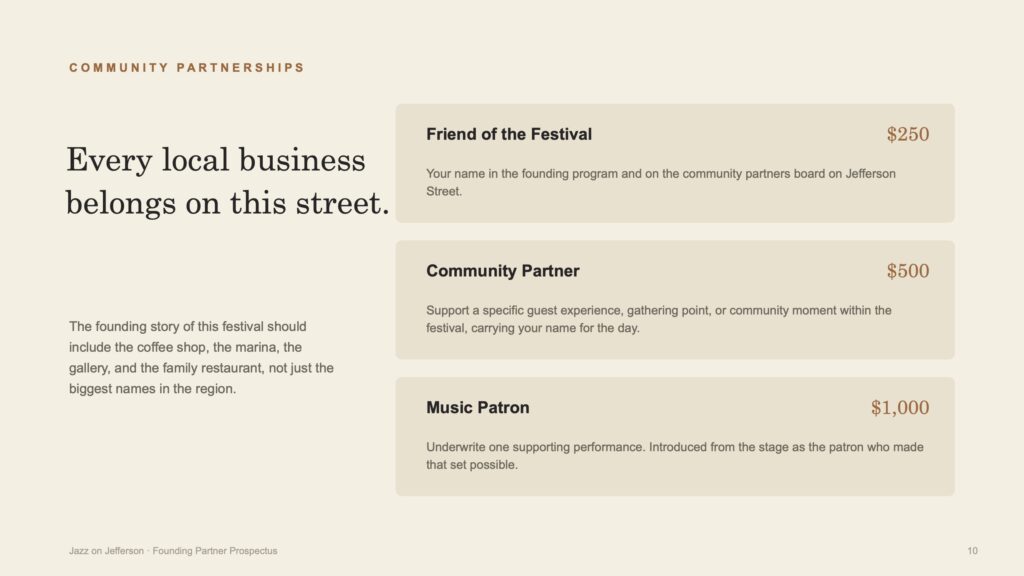Screen dimensions: 1024x576
Task: Select the Community Partner heading
Action: (502, 270)
